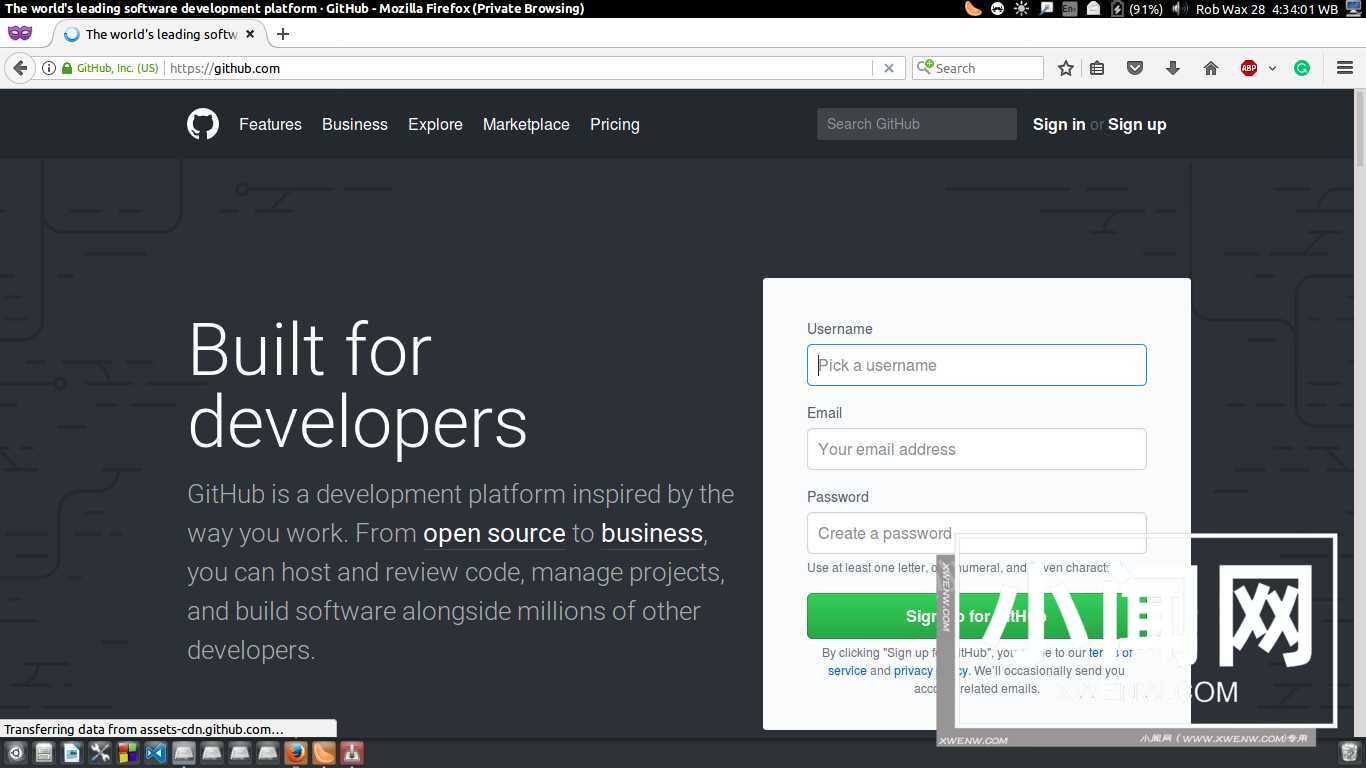Open search engine picker magnifier icon
1366x768 pixels.
[x=925, y=68]
